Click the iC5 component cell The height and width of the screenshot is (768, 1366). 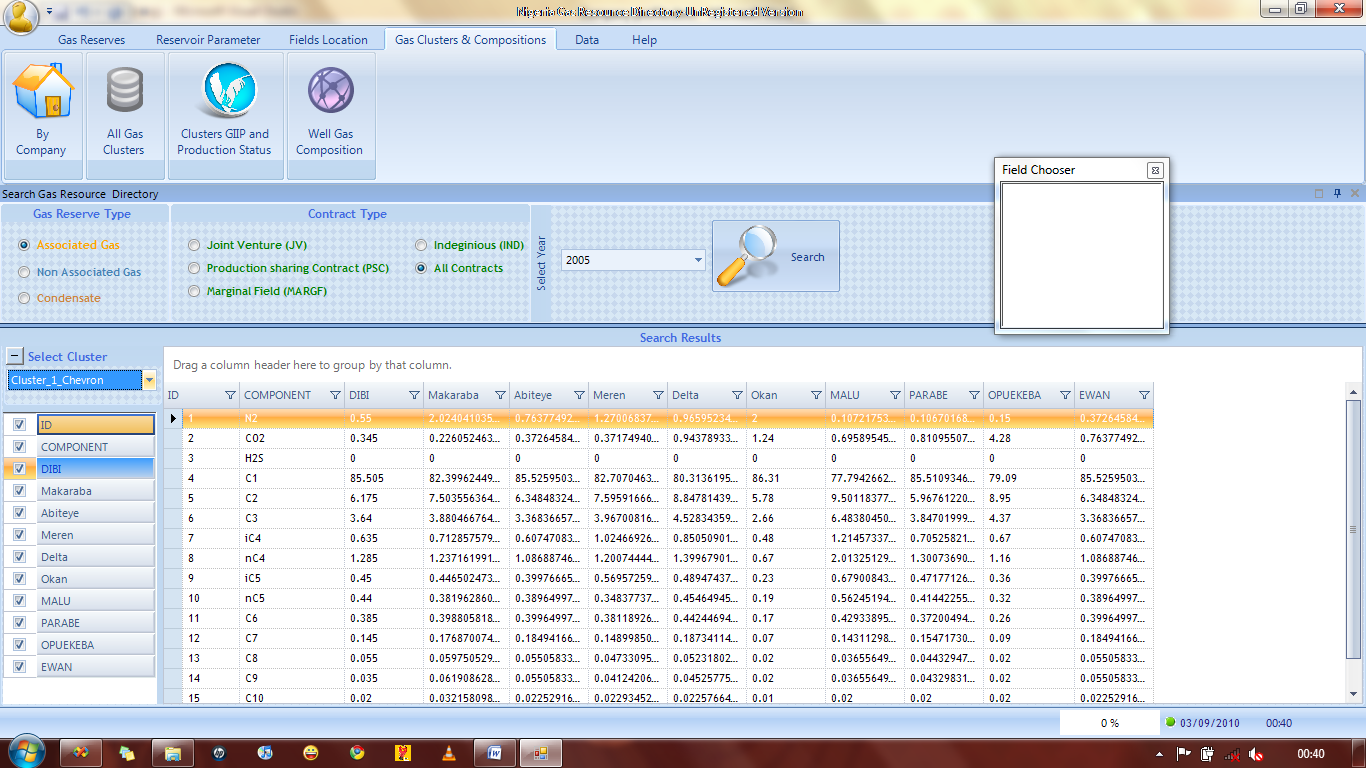point(292,578)
